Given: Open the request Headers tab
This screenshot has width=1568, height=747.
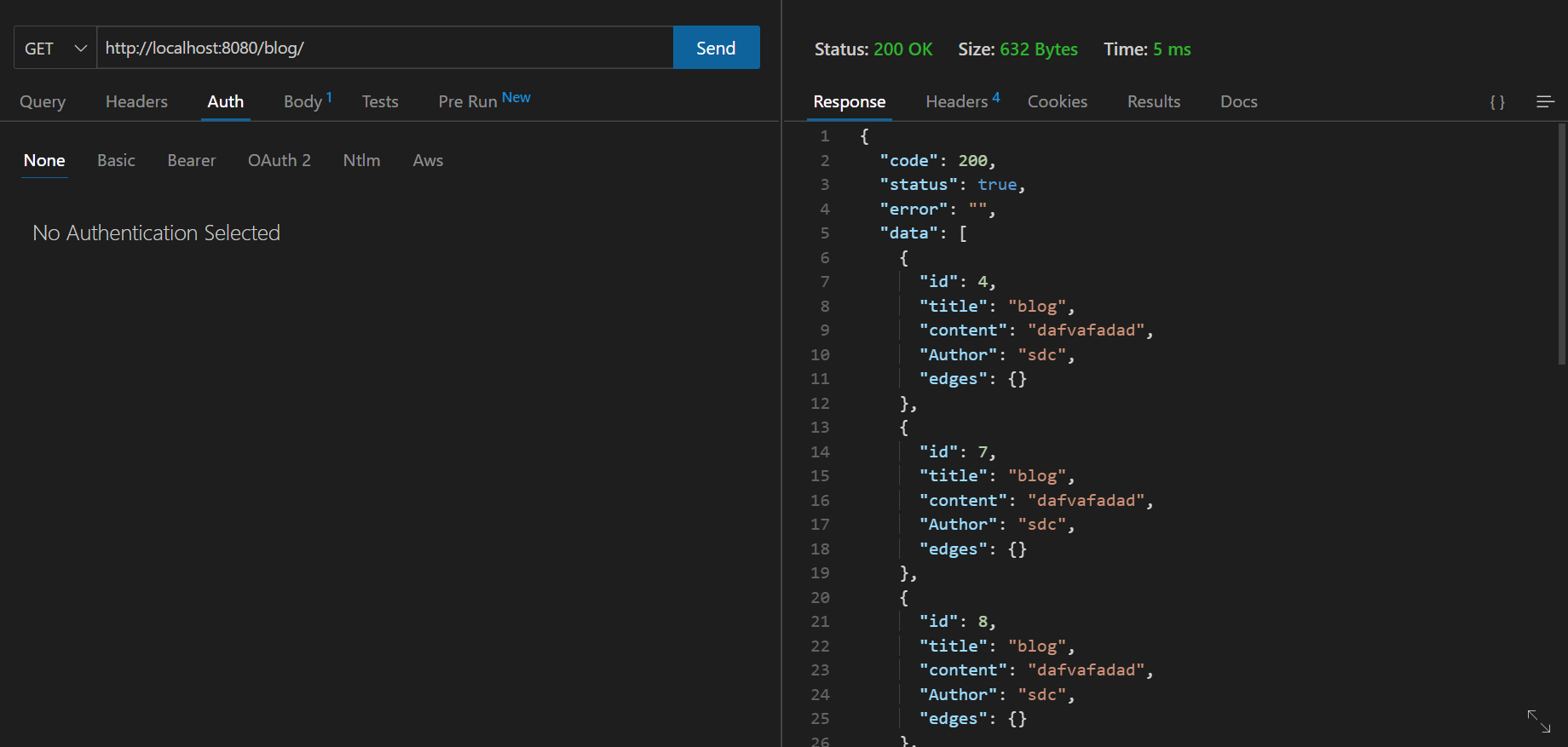Looking at the screenshot, I should pyautogui.click(x=136, y=101).
